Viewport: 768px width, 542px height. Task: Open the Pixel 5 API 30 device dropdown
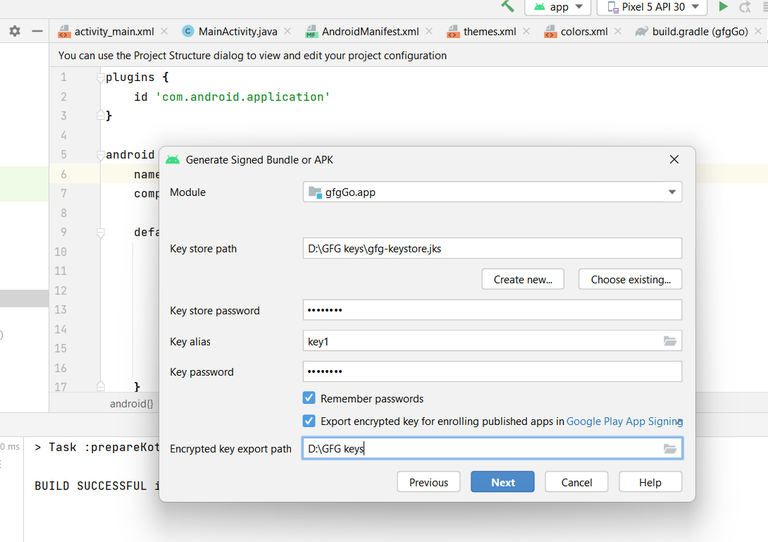click(x=652, y=7)
